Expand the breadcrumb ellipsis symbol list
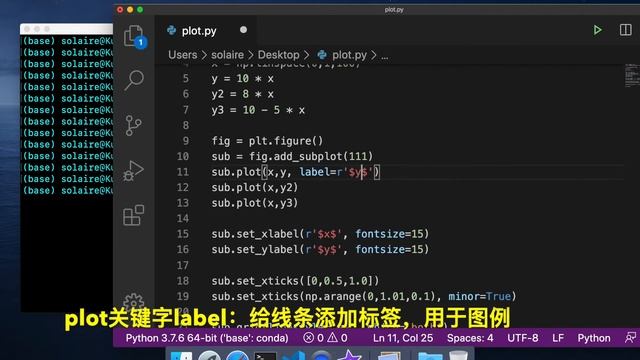Screen dimensions: 640x360 [384, 56]
